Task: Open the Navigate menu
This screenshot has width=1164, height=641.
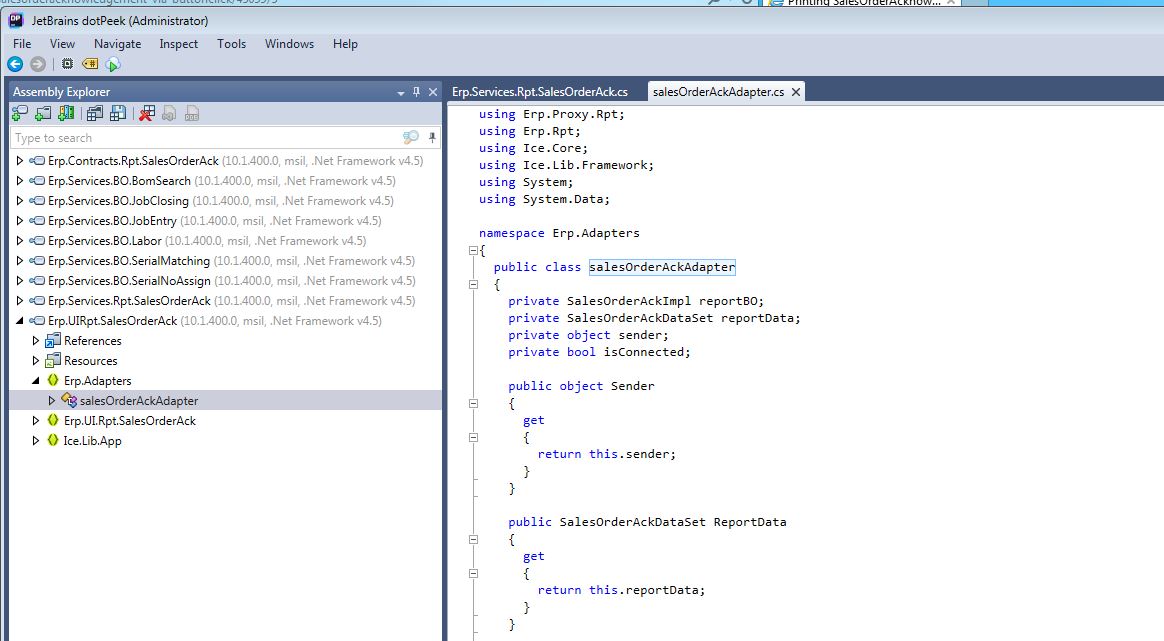Action: pyautogui.click(x=117, y=44)
